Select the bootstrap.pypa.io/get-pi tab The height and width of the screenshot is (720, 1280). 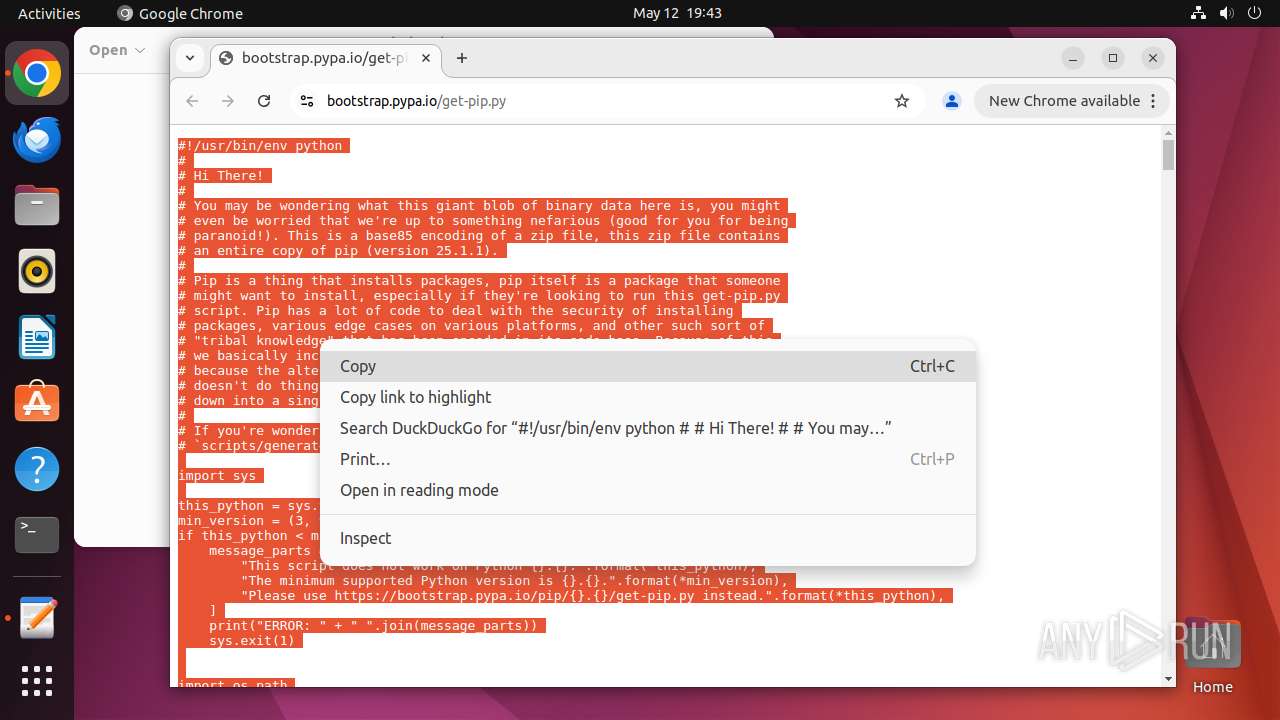(325, 58)
